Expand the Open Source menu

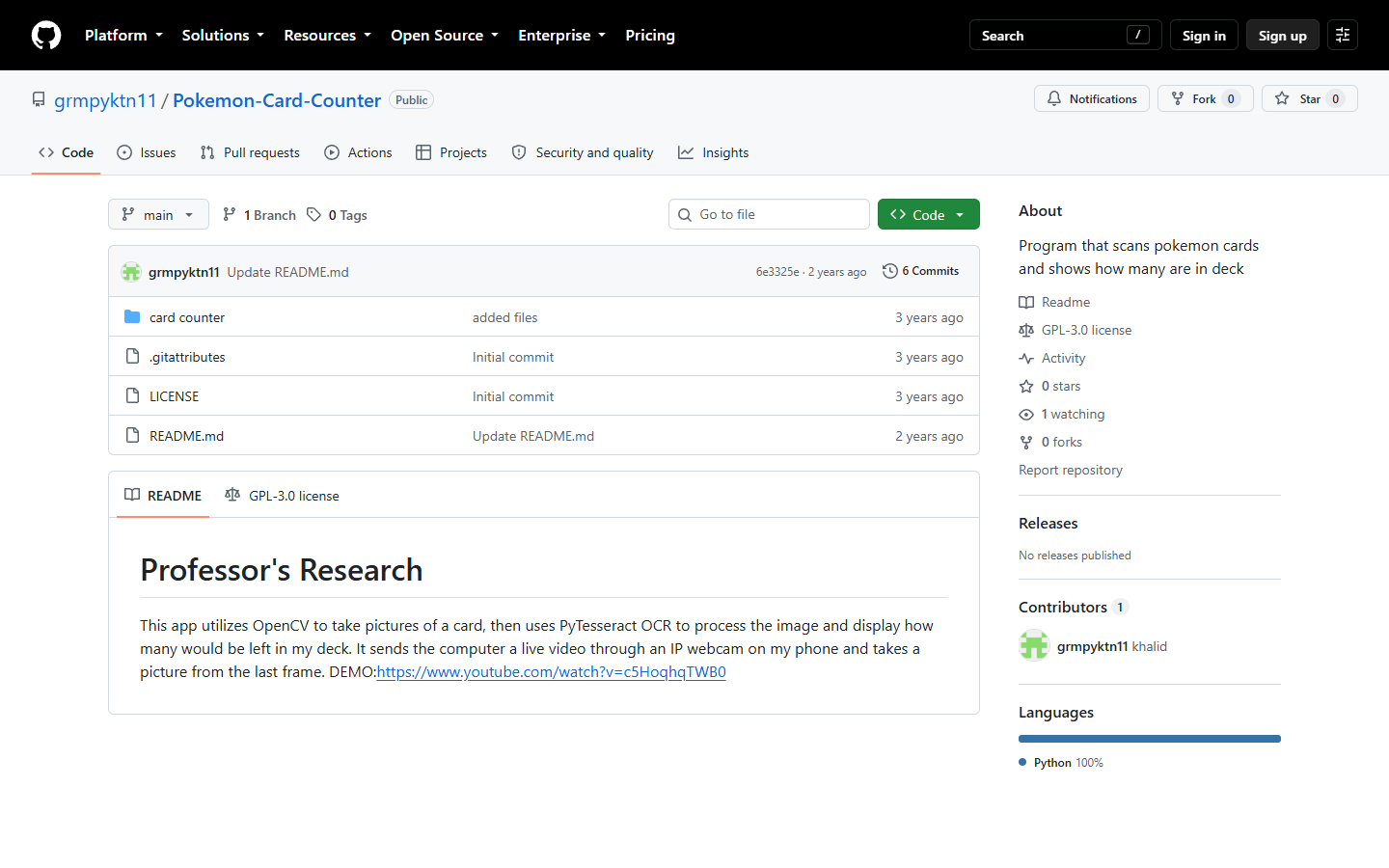(445, 36)
